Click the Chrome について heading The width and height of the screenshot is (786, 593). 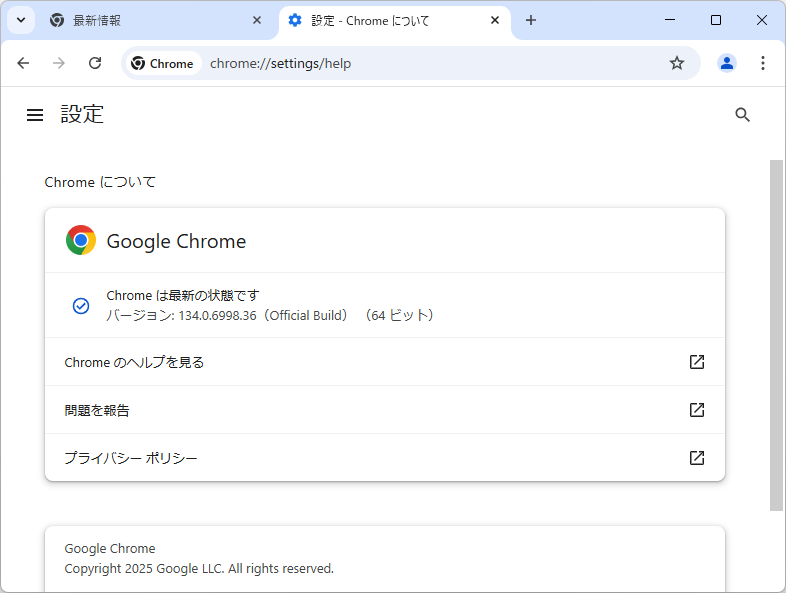pos(100,182)
